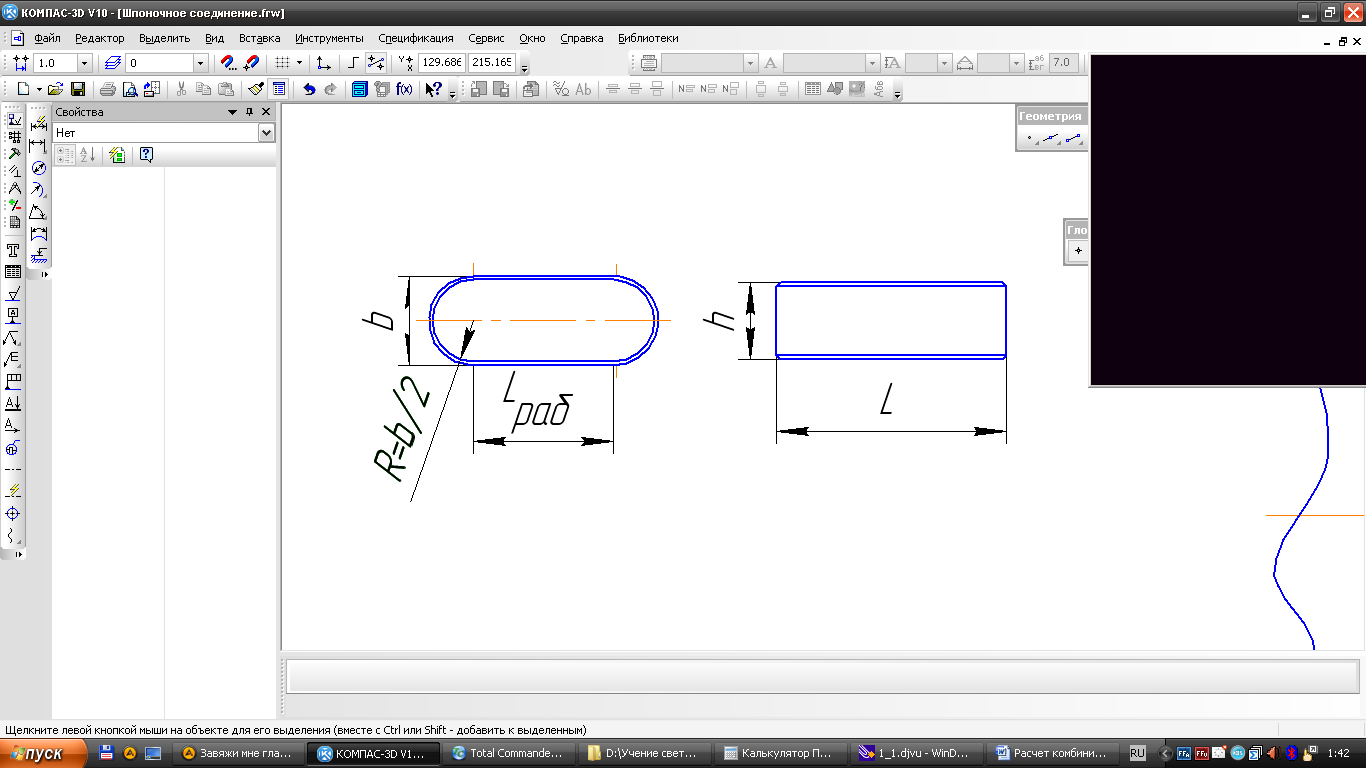This screenshot has height=768, width=1366.
Task: Select the Text input tool in left toolbar
Action: point(13,250)
